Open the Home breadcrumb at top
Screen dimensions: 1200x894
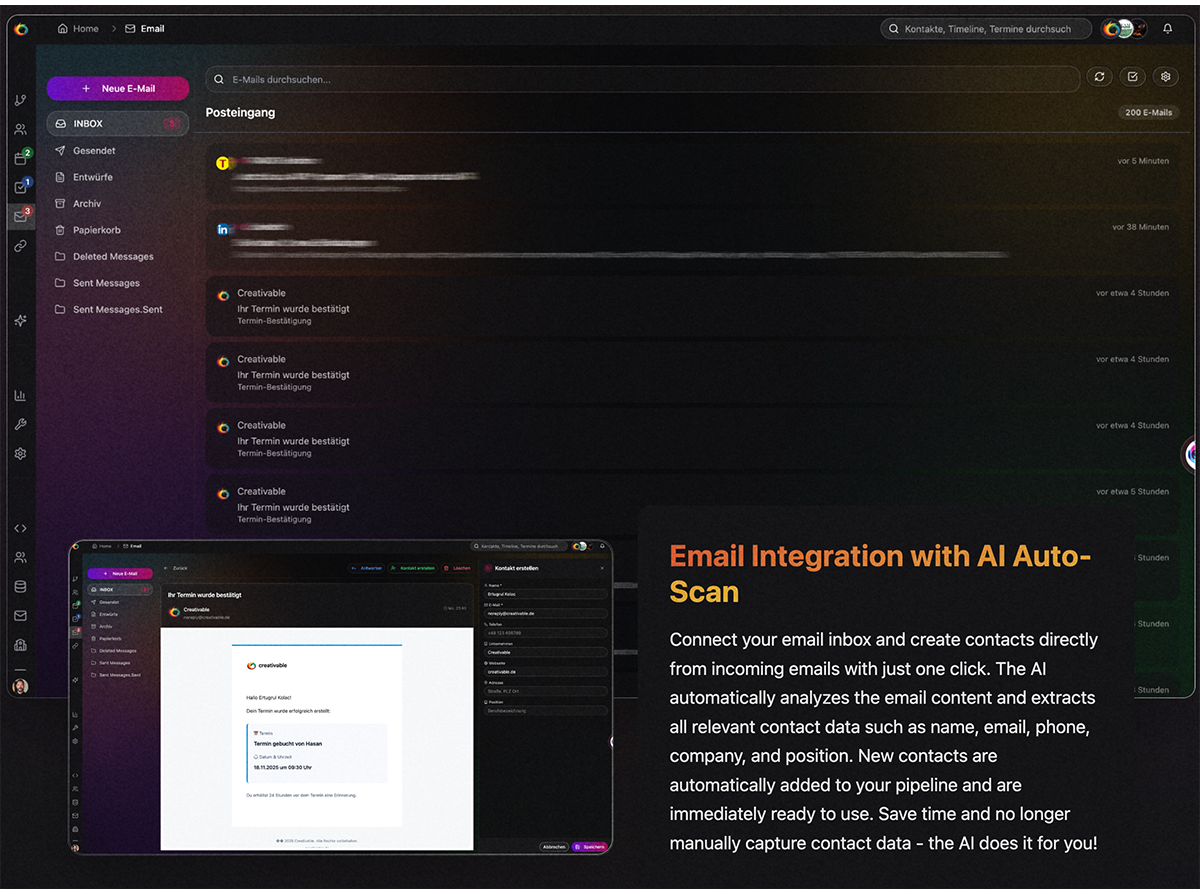(x=78, y=28)
